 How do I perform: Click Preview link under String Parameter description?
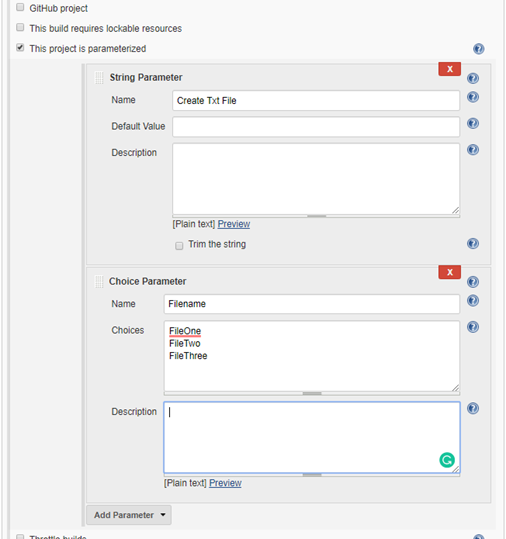[234, 224]
